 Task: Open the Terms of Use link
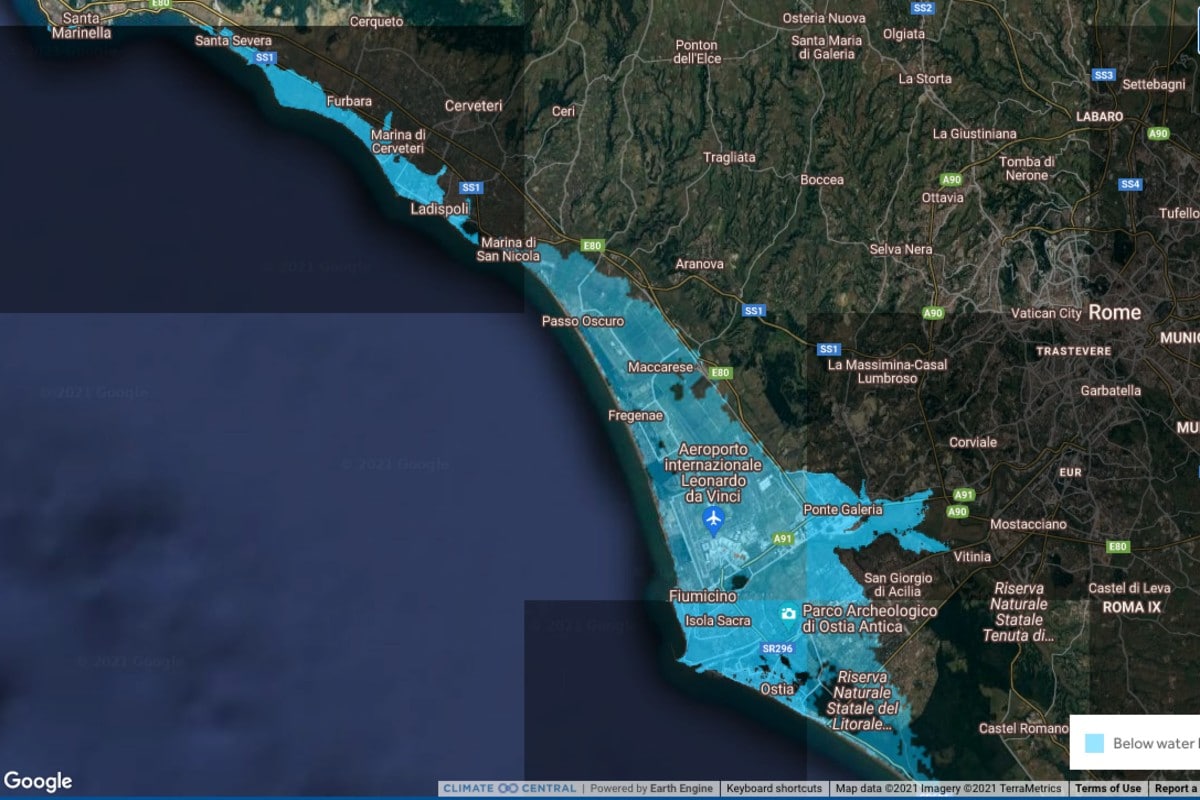point(1108,788)
